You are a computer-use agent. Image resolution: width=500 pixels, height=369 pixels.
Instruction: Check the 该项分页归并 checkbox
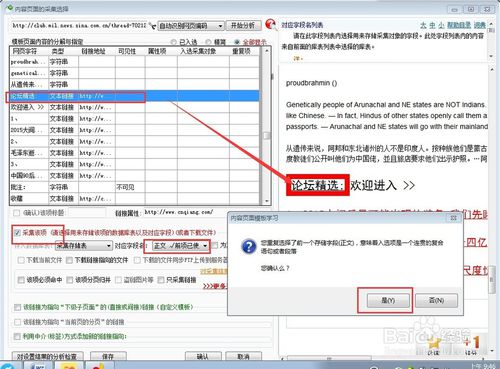(70, 280)
